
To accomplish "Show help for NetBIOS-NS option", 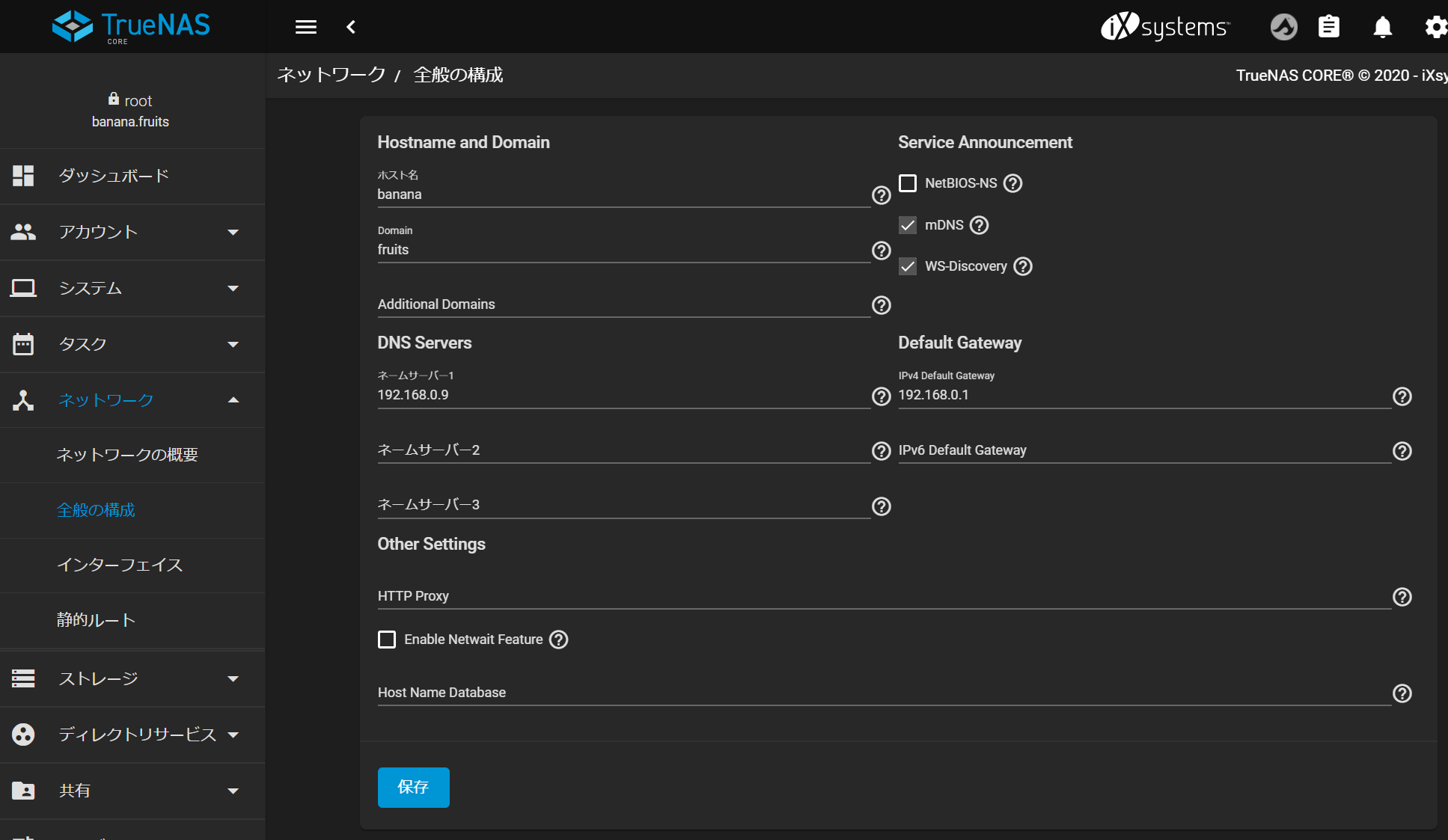I will (x=1012, y=183).
